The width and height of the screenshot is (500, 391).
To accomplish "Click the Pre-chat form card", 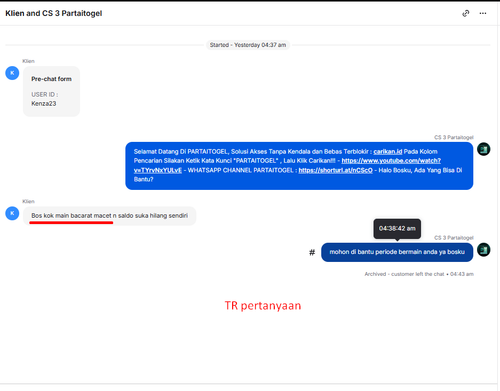I will (51, 91).
